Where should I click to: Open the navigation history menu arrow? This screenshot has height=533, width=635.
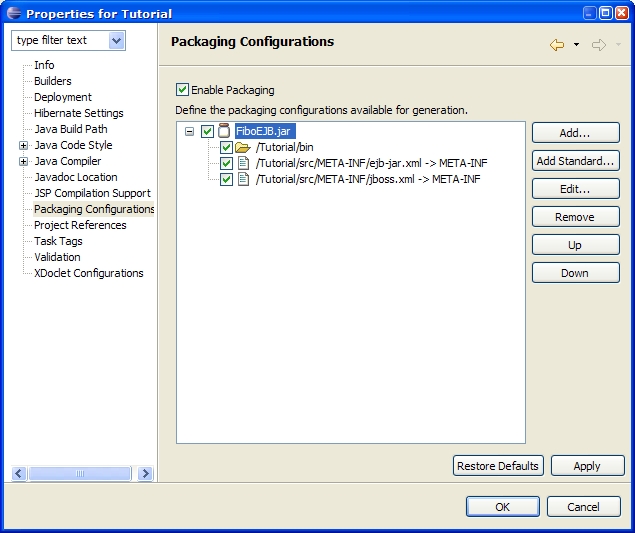[577, 46]
